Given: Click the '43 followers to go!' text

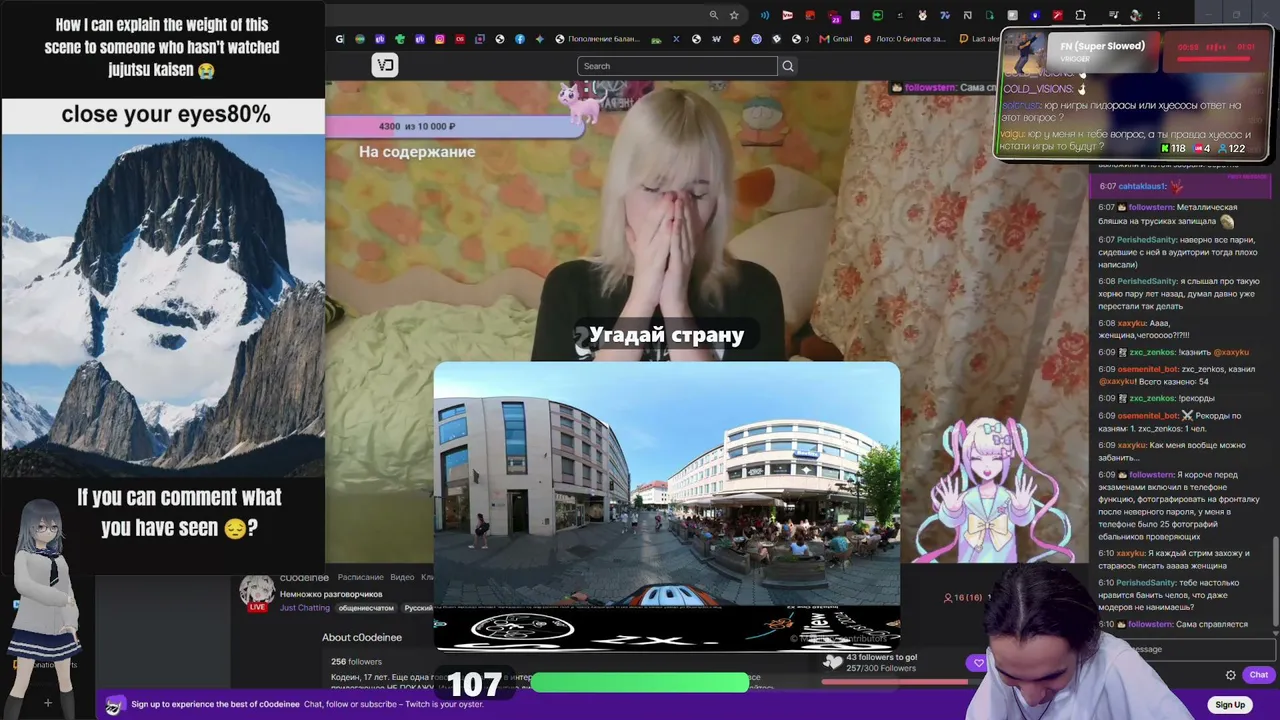Looking at the screenshot, I should click(x=881, y=658).
